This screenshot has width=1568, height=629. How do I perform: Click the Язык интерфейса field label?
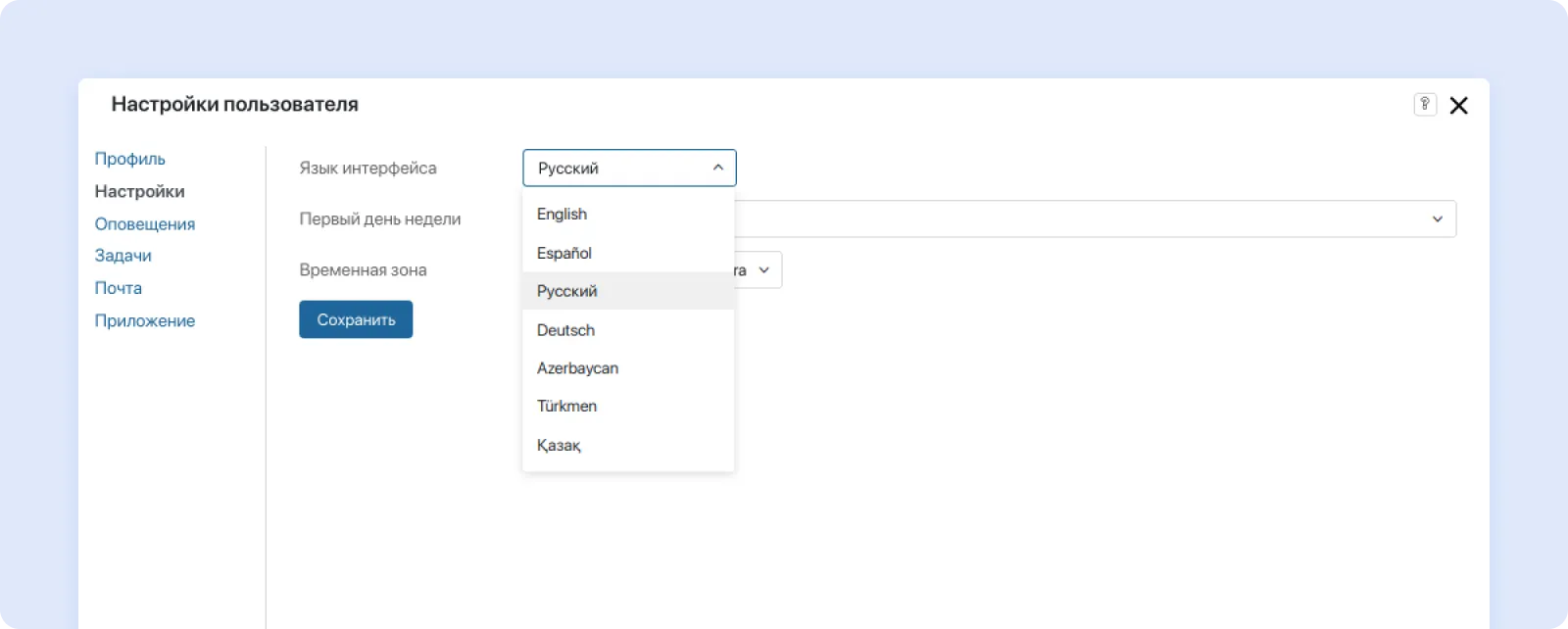pyautogui.click(x=367, y=169)
